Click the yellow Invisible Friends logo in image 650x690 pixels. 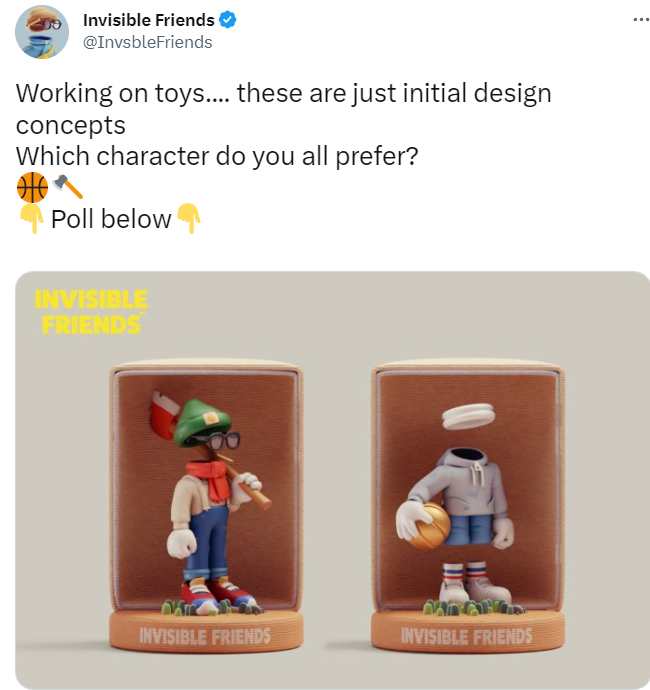click(91, 312)
